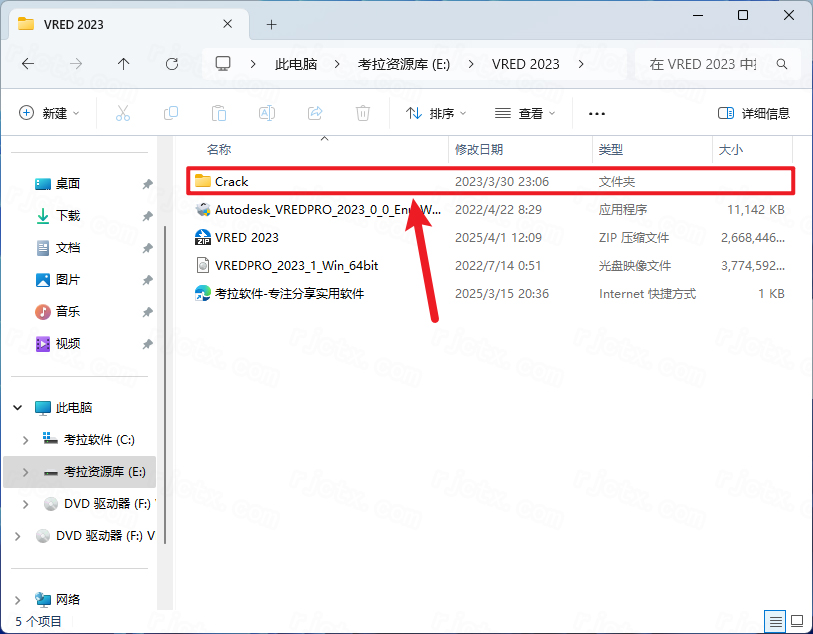This screenshot has height=634, width=813.
Task: Click the Delete trash bin icon
Action: (364, 113)
